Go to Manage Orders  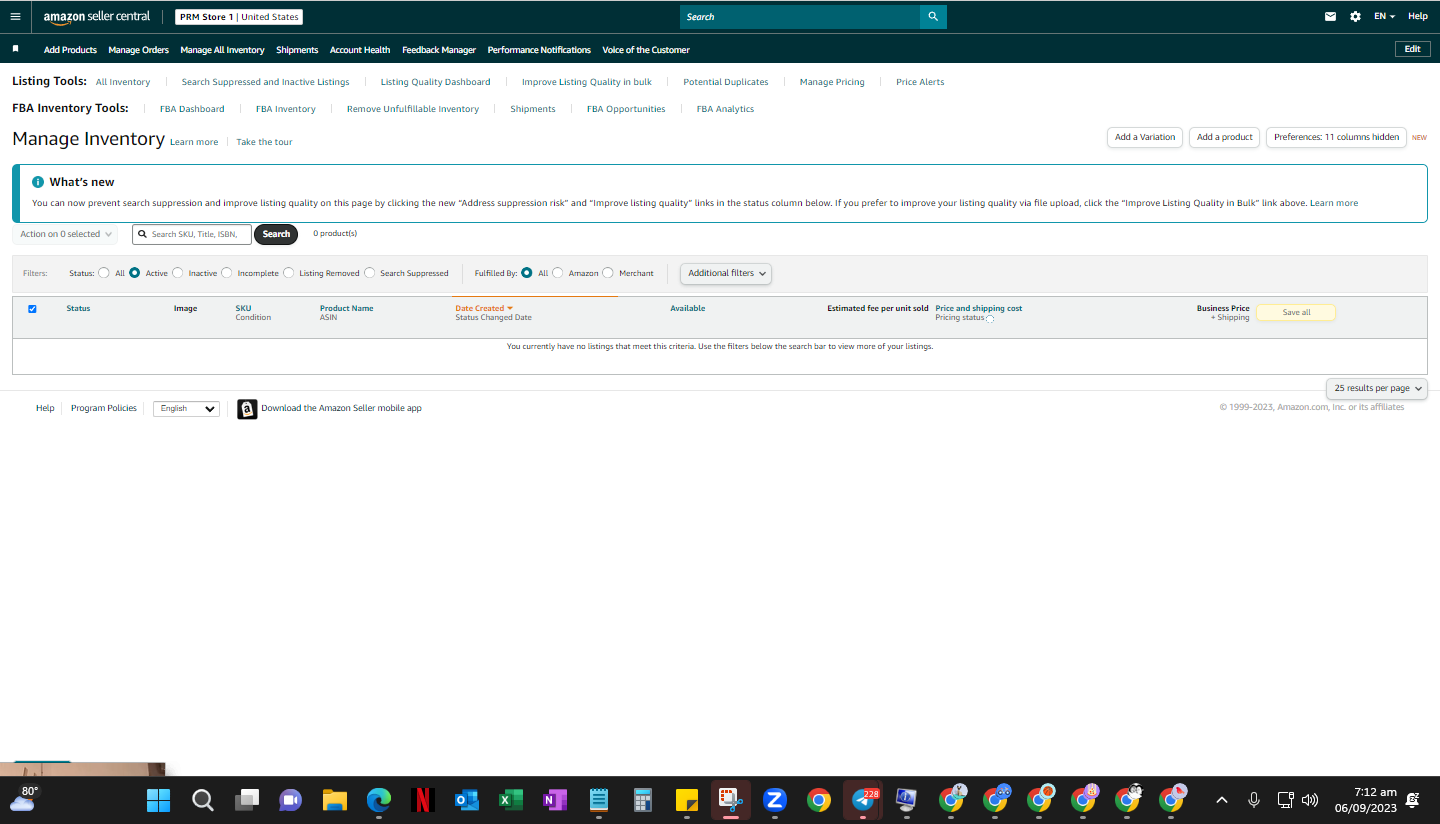[x=139, y=50]
